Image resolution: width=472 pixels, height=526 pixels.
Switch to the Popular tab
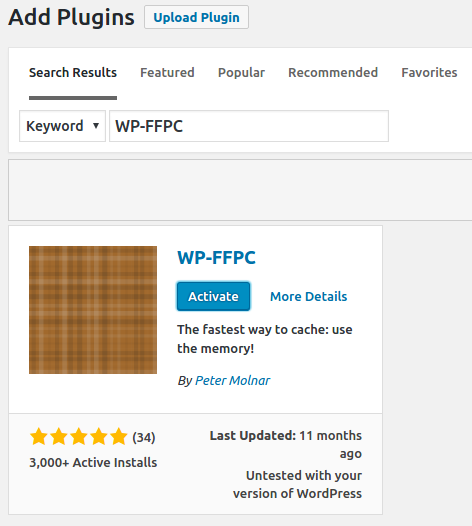(x=241, y=72)
